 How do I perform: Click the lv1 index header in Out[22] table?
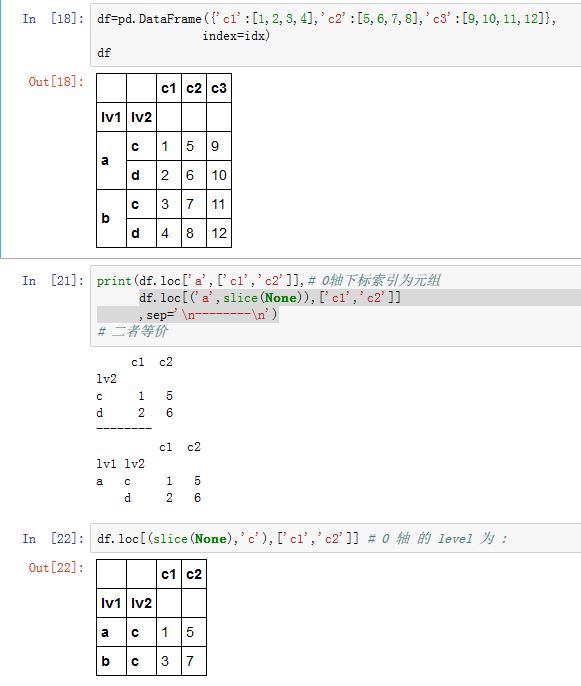(x=111, y=603)
